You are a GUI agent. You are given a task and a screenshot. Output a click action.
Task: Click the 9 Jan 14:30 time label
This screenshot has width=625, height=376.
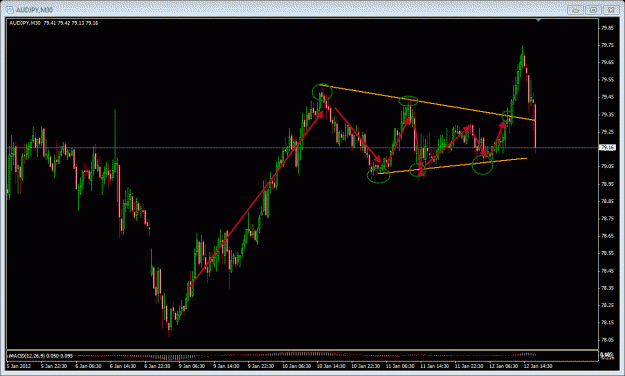coord(226,366)
